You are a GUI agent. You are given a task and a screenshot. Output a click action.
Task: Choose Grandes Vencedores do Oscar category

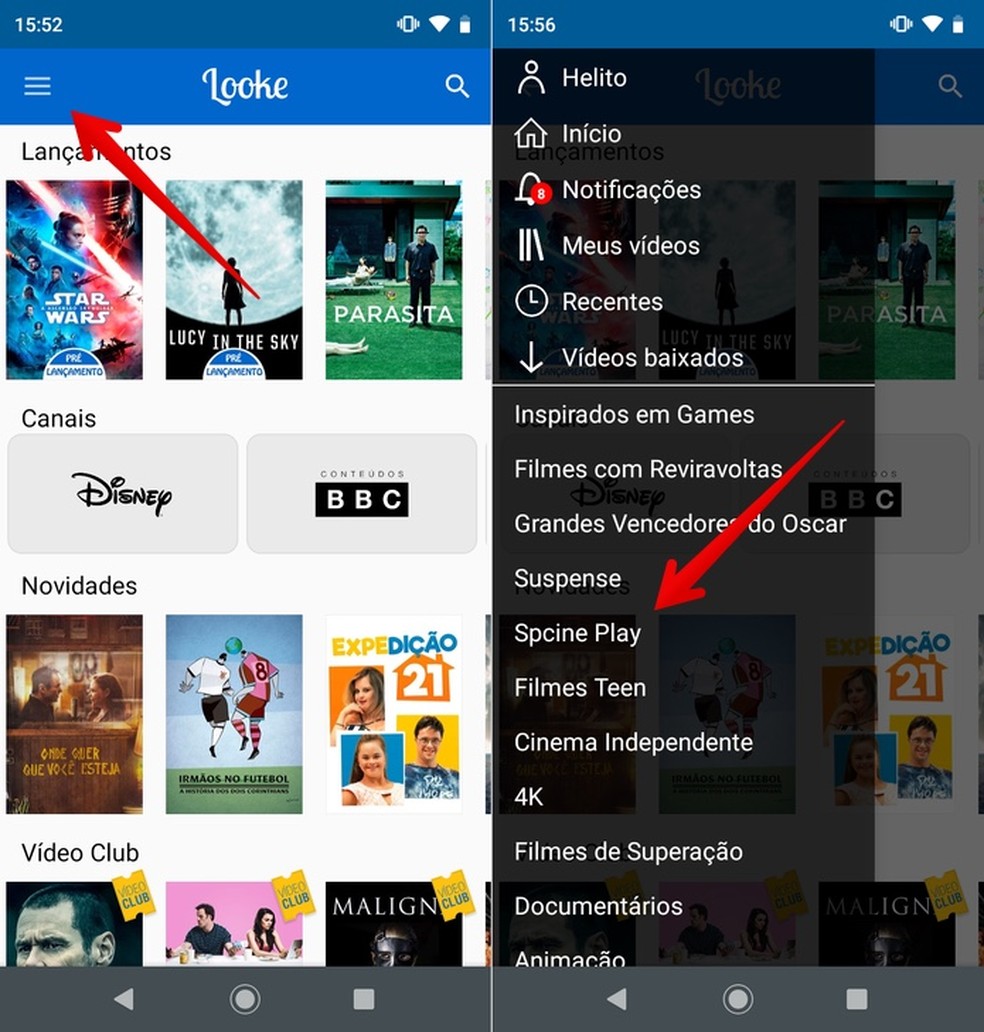[x=680, y=524]
